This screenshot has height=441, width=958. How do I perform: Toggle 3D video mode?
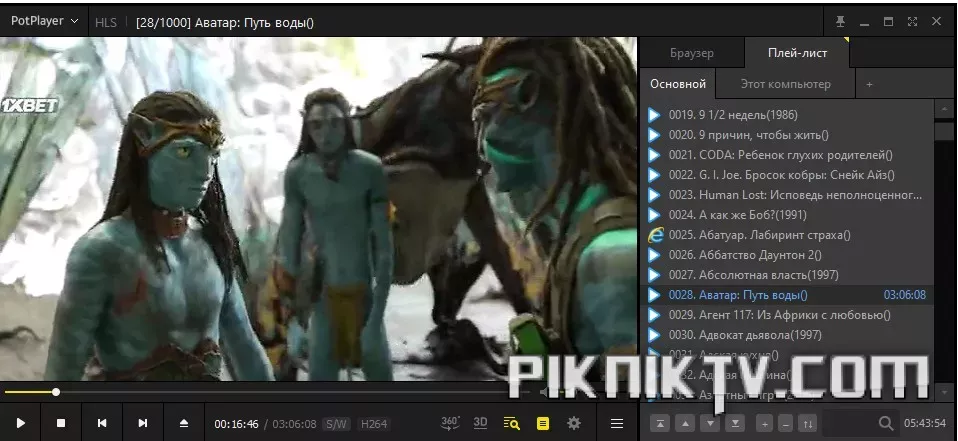pos(480,423)
